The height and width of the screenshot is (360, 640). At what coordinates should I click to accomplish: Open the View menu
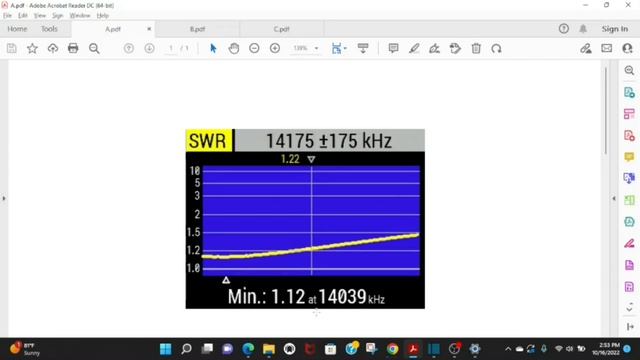(x=40, y=16)
